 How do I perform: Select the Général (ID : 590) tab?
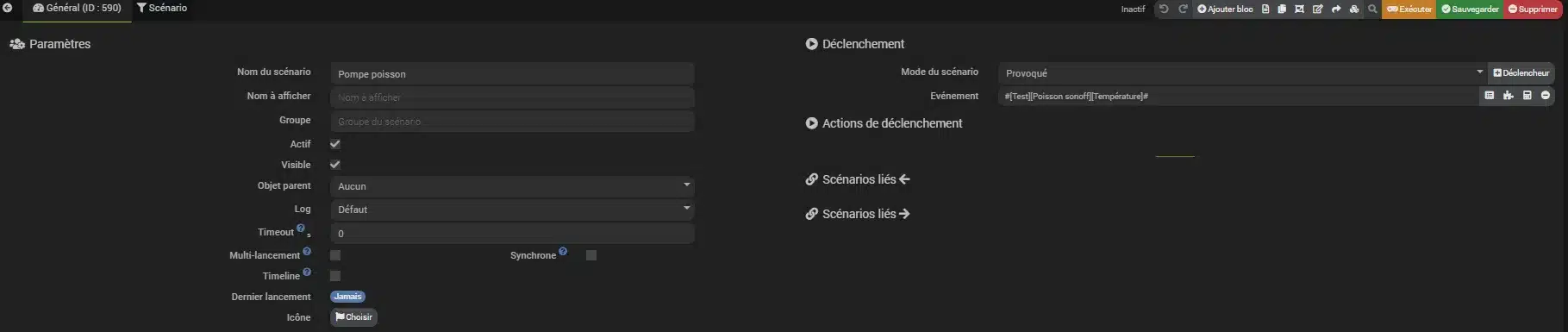(77, 8)
